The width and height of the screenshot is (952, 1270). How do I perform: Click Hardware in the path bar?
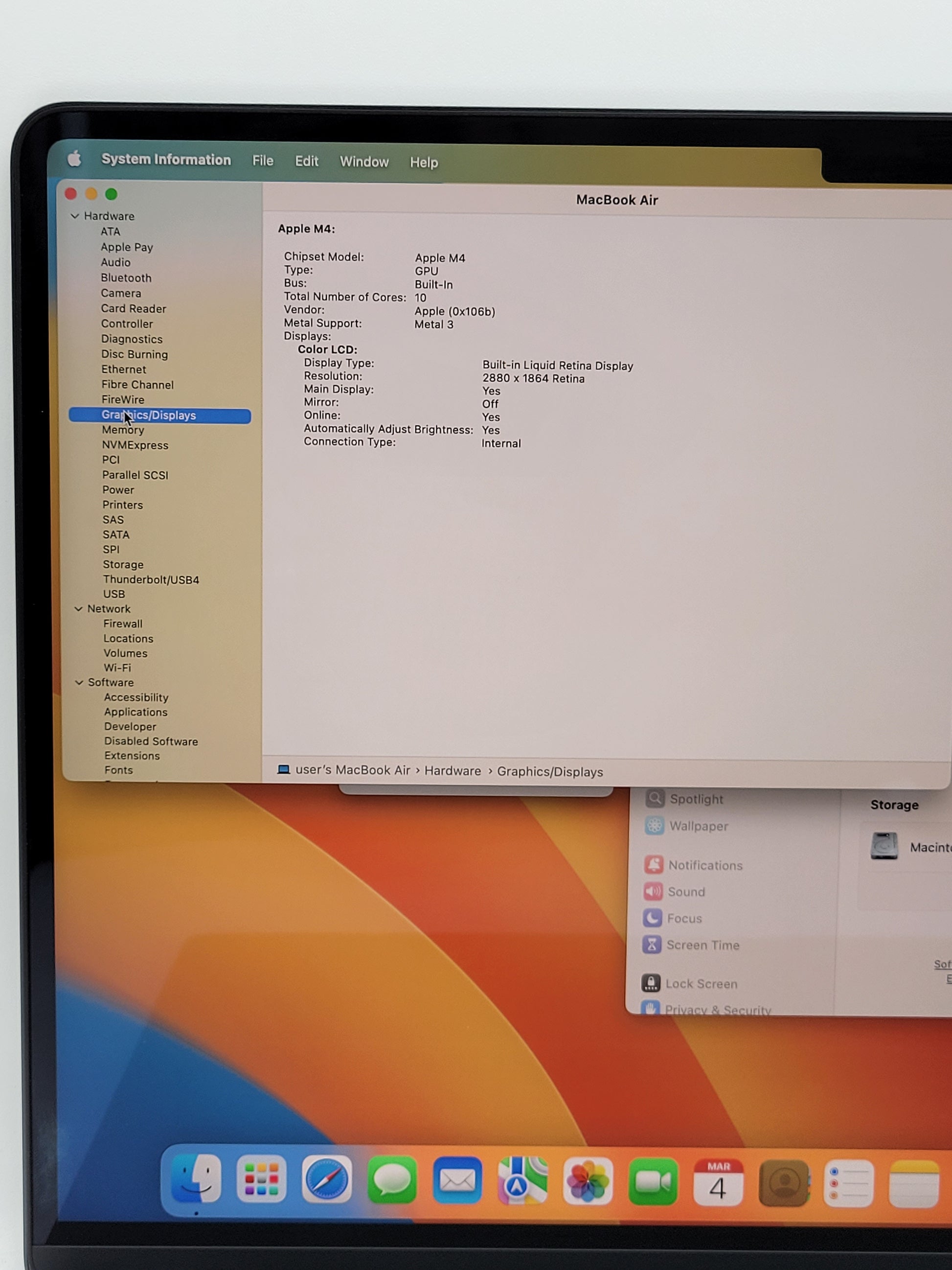[452, 771]
